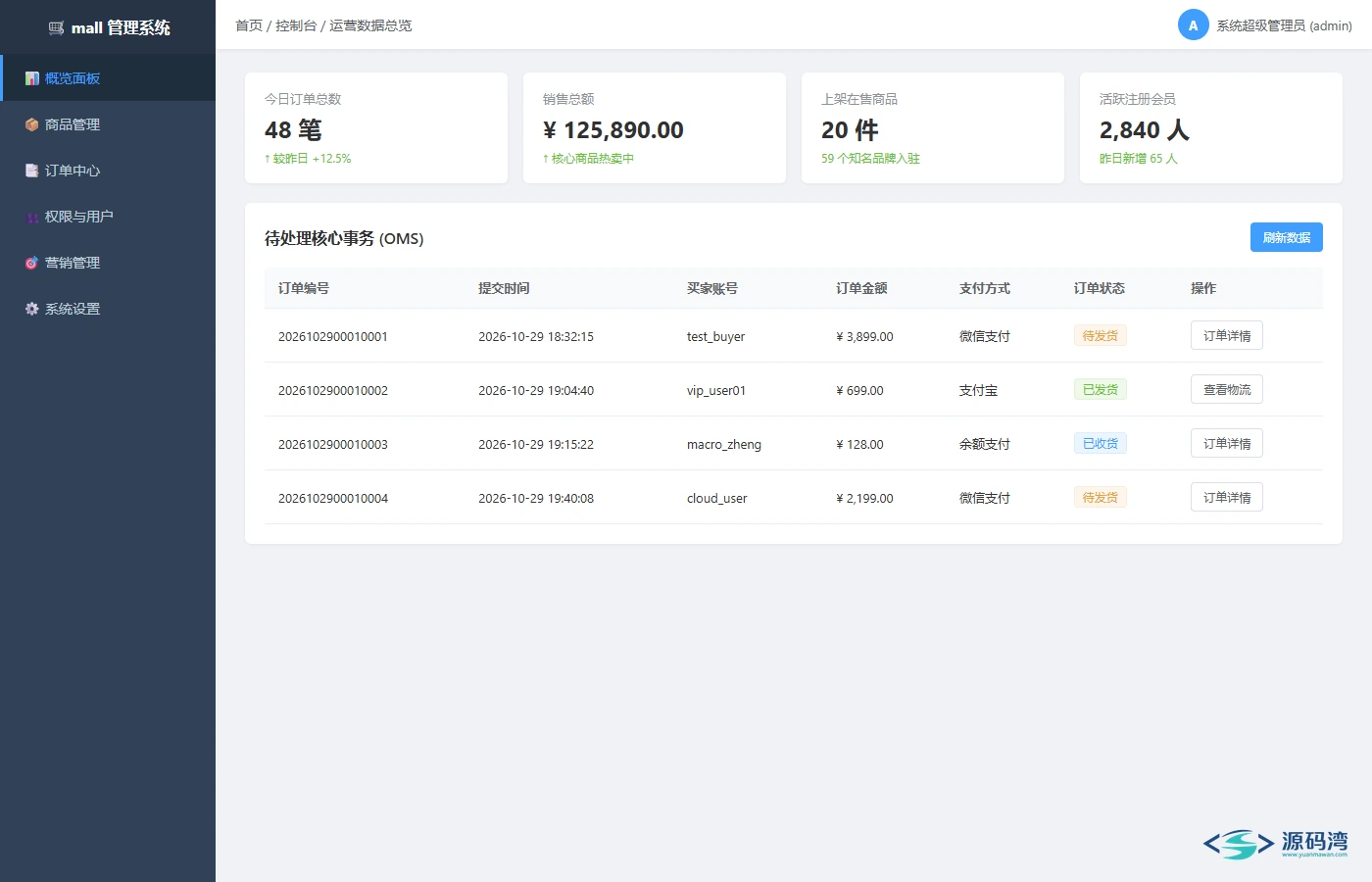Screen dimensions: 1372x882
Task: Click the 销售总额 value ¥ 125,890.00
Action: (x=613, y=129)
